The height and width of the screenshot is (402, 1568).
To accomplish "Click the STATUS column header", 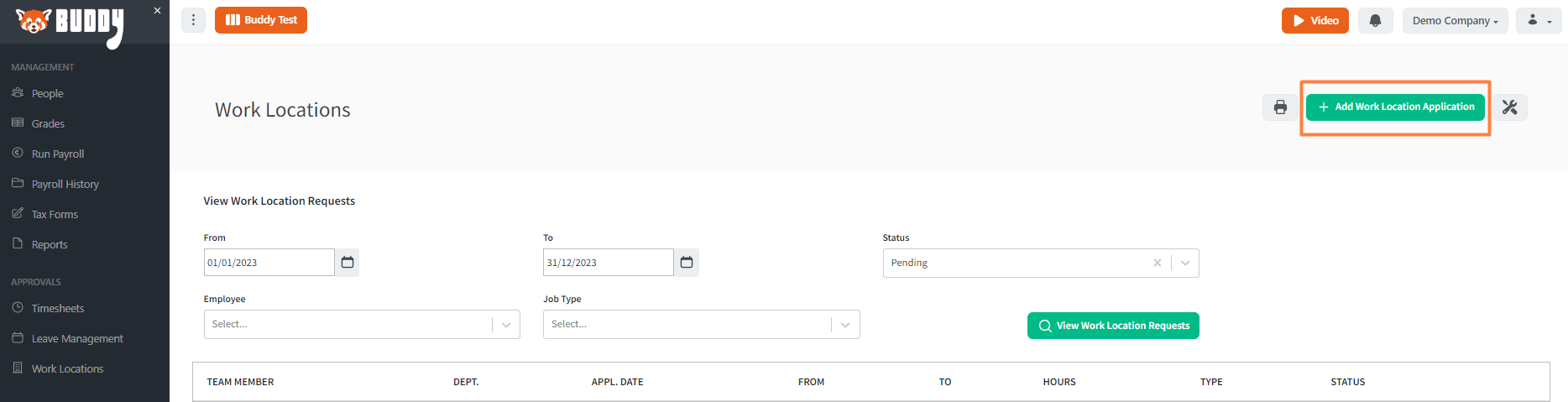I will click(1348, 382).
